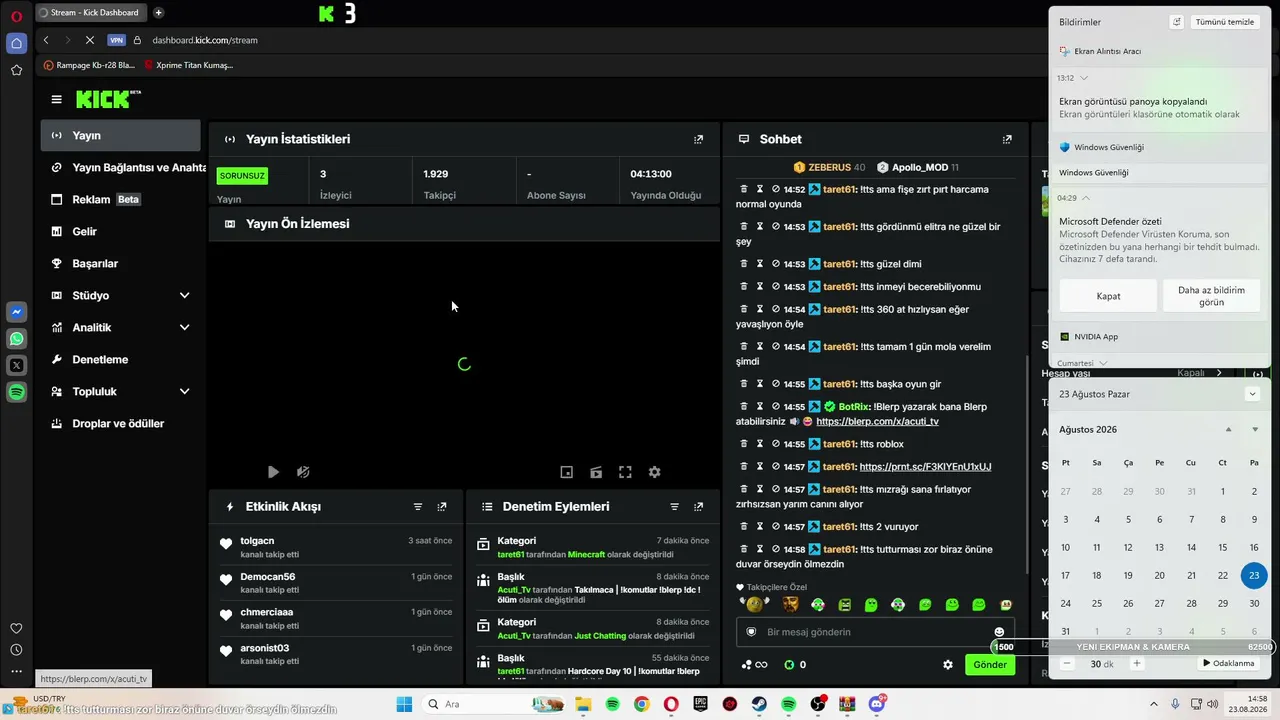Open Steam from the taskbar
The height and width of the screenshot is (720, 1280).
click(x=759, y=704)
